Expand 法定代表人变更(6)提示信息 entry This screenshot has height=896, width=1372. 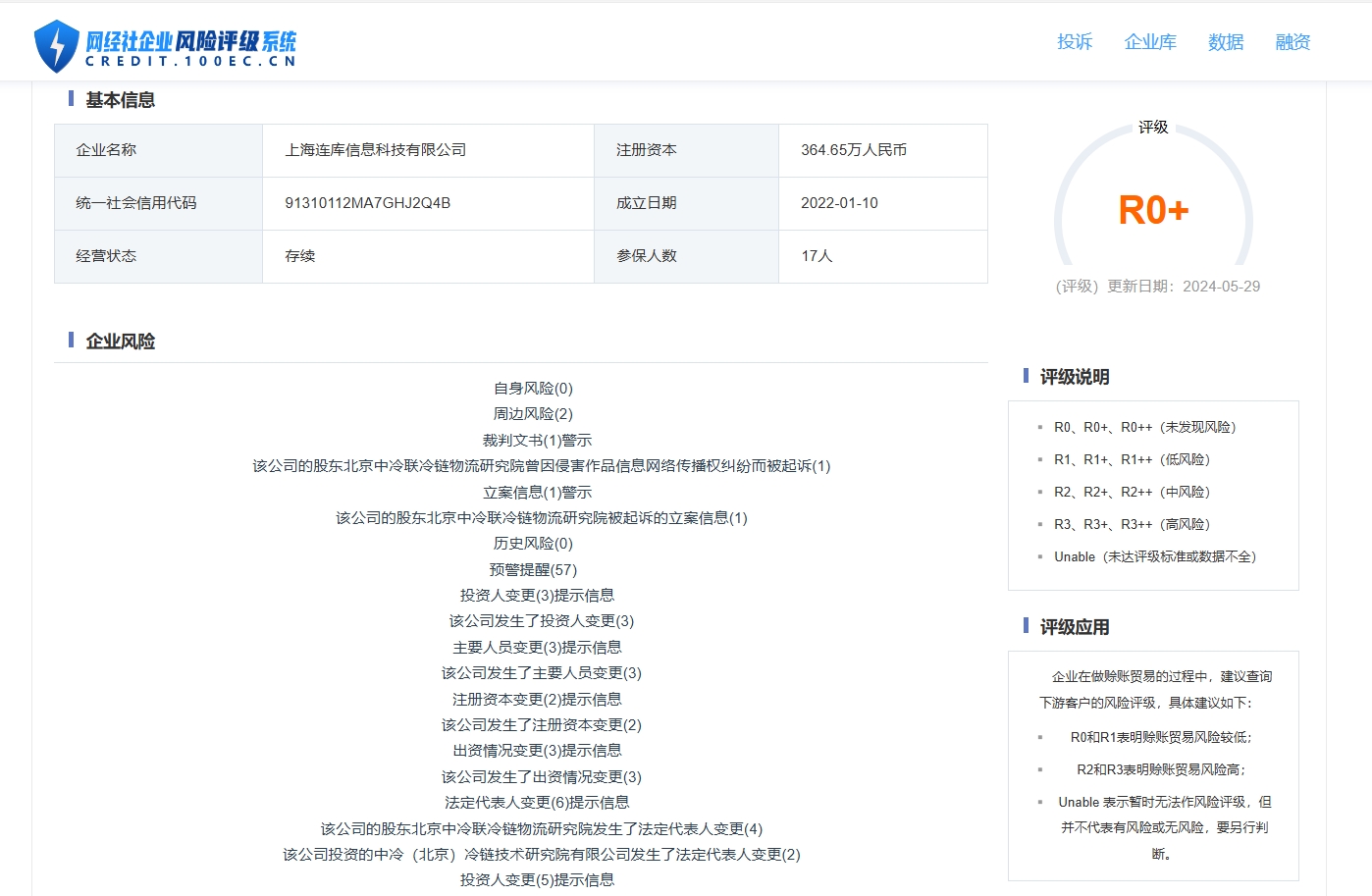pyautogui.click(x=537, y=802)
